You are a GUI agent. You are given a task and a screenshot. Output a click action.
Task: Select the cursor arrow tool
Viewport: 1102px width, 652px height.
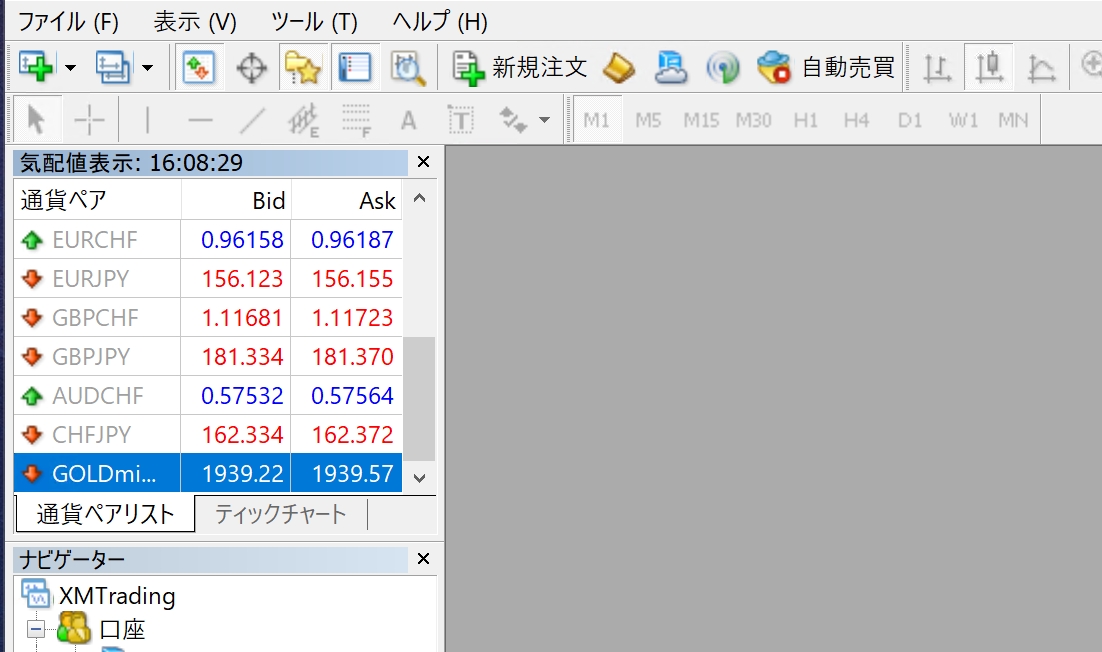click(37, 120)
